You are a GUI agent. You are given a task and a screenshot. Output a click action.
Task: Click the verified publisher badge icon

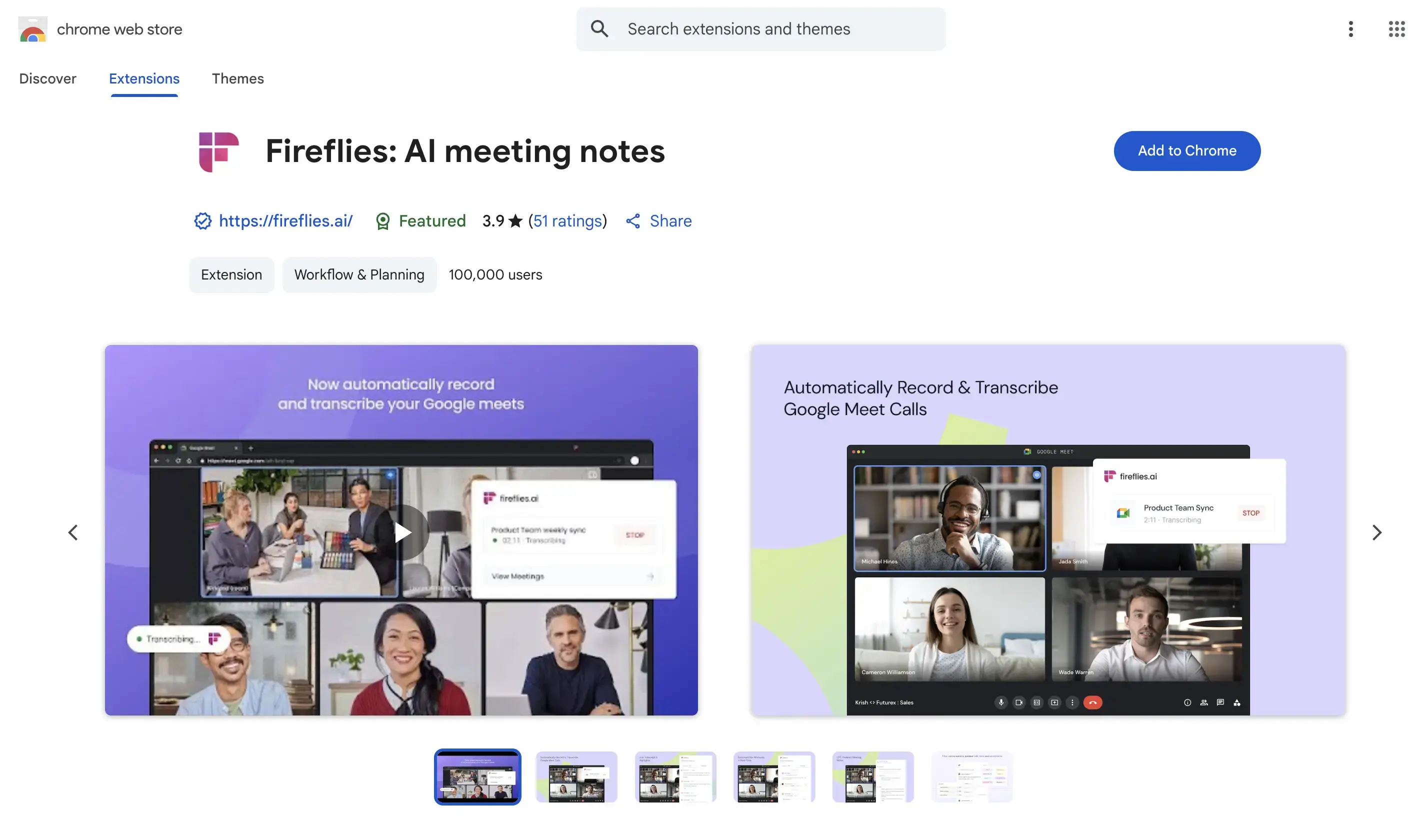click(202, 221)
